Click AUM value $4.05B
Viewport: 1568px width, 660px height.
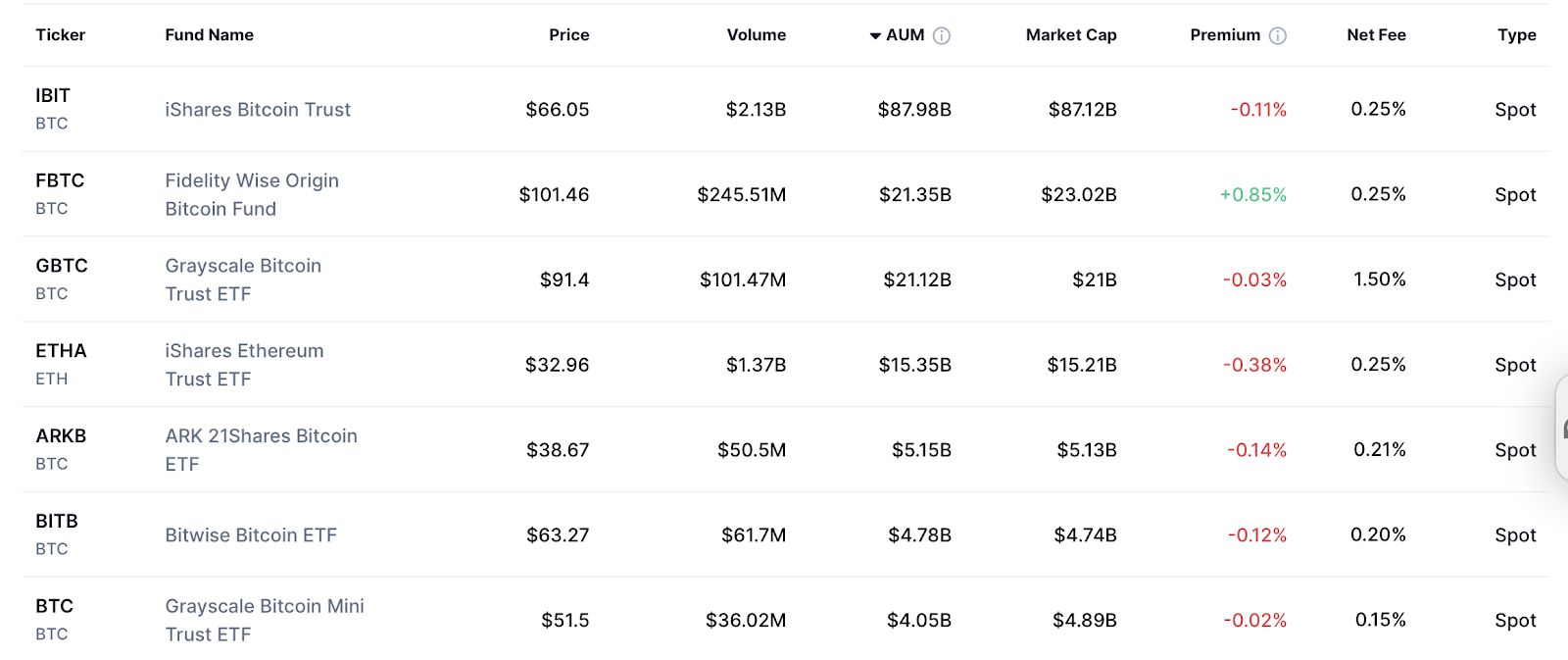click(x=919, y=620)
